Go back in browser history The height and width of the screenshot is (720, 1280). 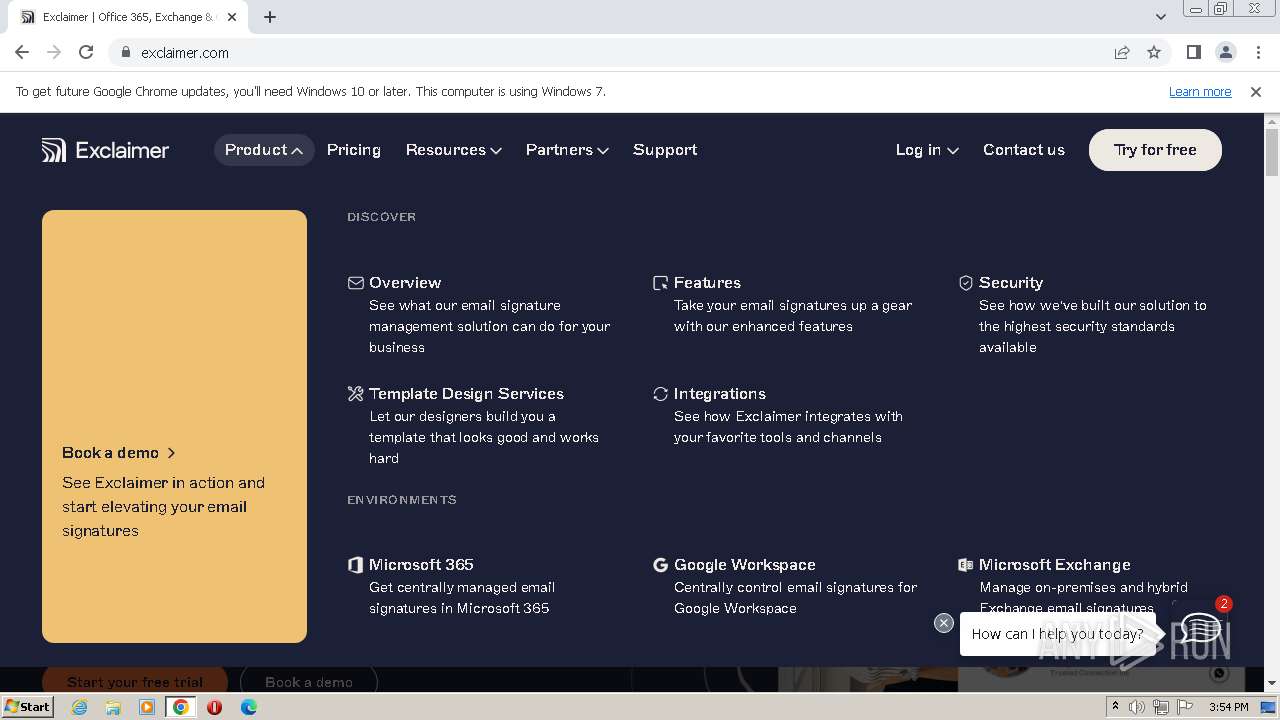[x=22, y=52]
